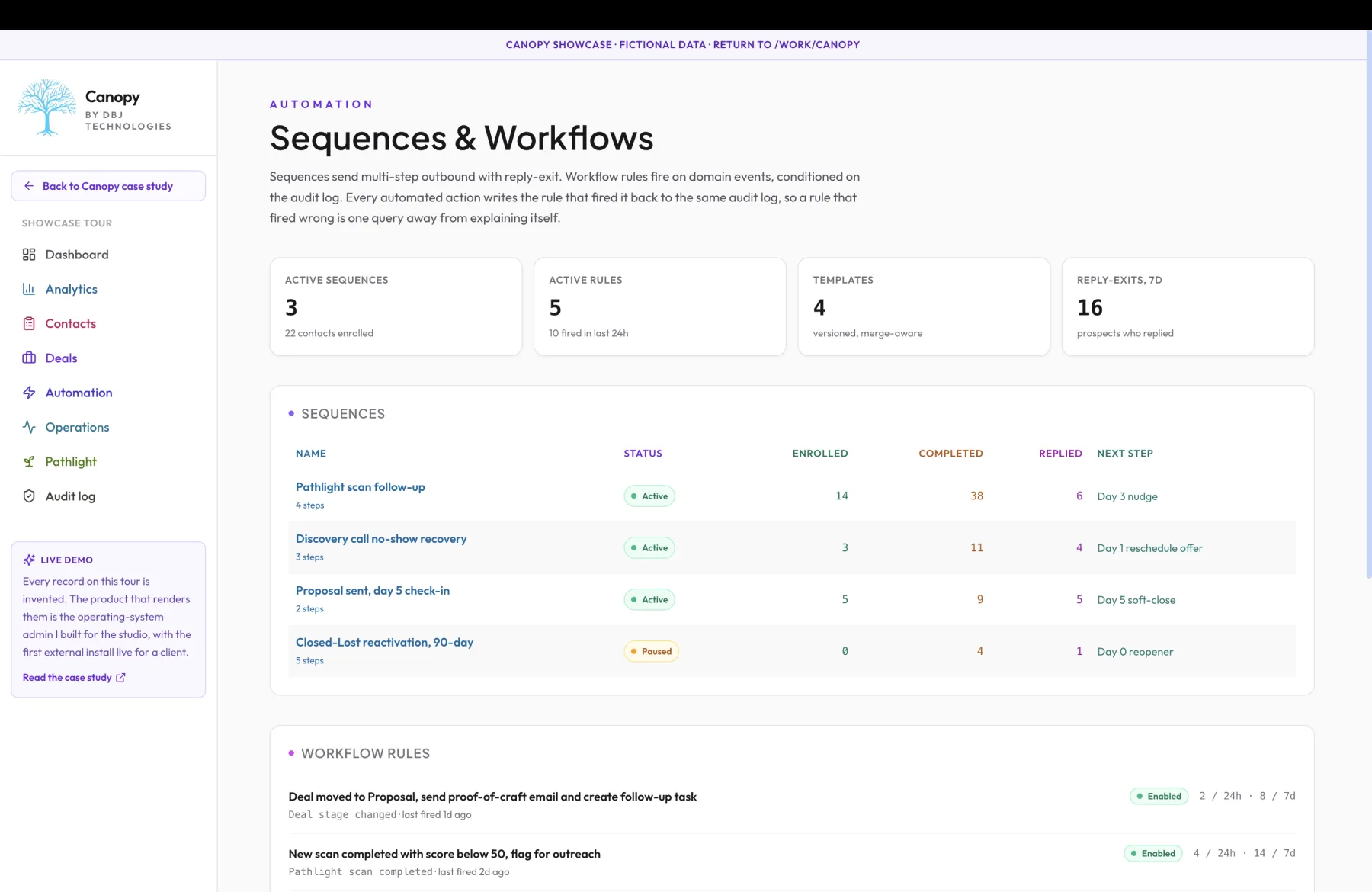Screen dimensions: 1372x892
Task: Click Enabled badge on New scan completed rule
Action: pos(1152,853)
